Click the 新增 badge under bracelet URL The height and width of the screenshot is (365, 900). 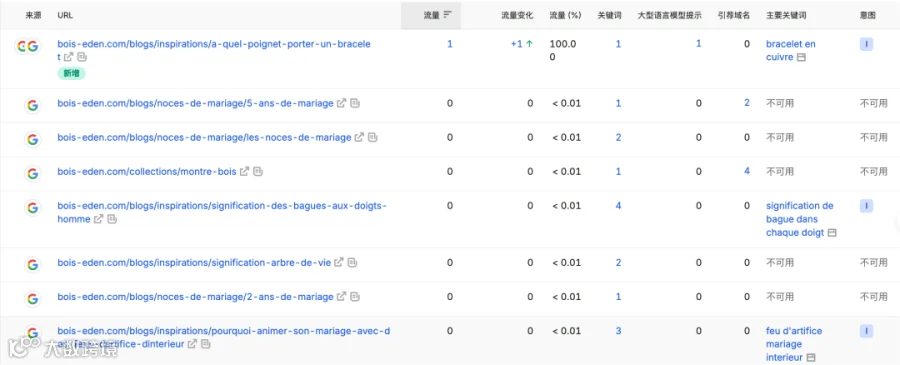pyautogui.click(x=71, y=73)
